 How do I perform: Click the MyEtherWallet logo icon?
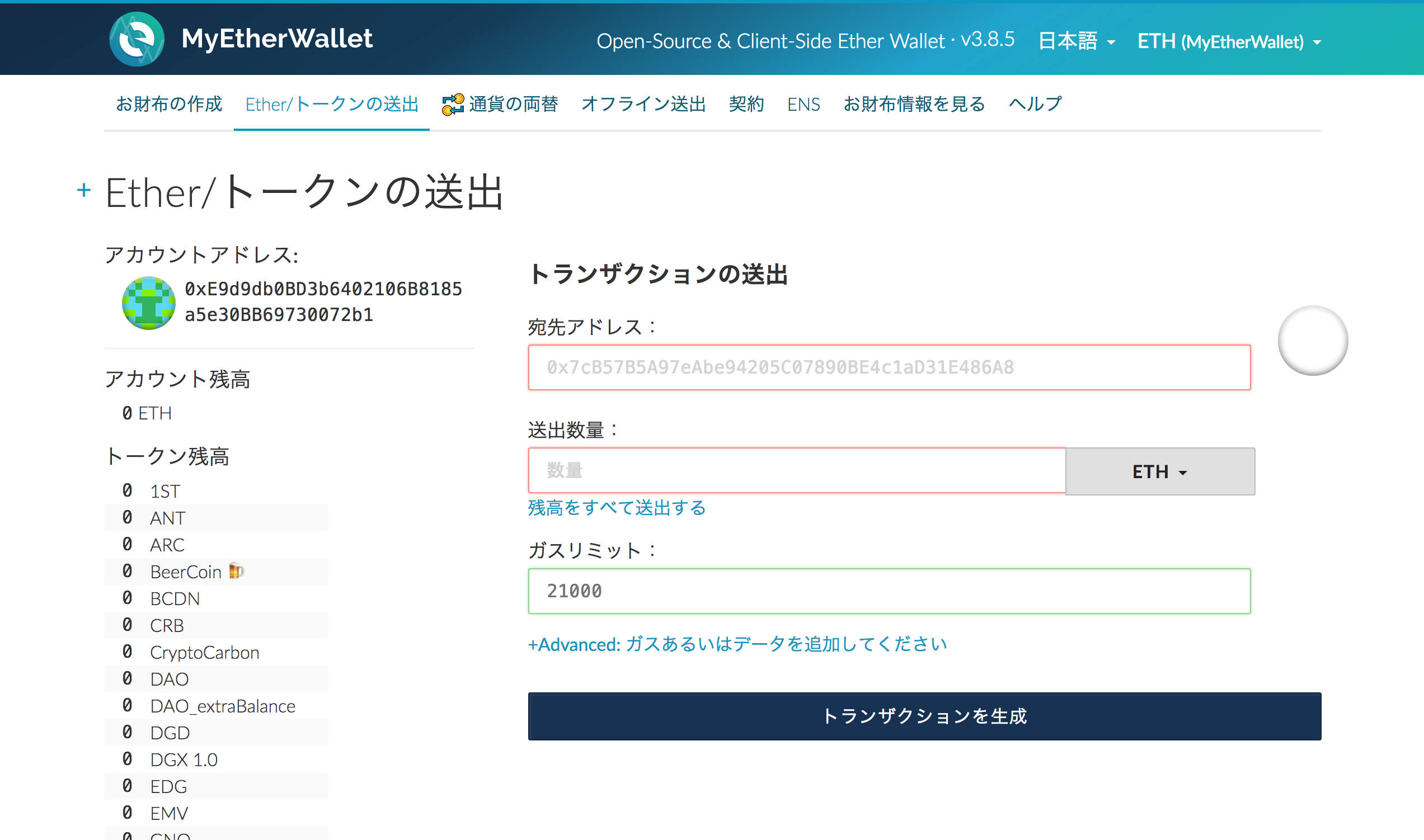pyautogui.click(x=137, y=39)
